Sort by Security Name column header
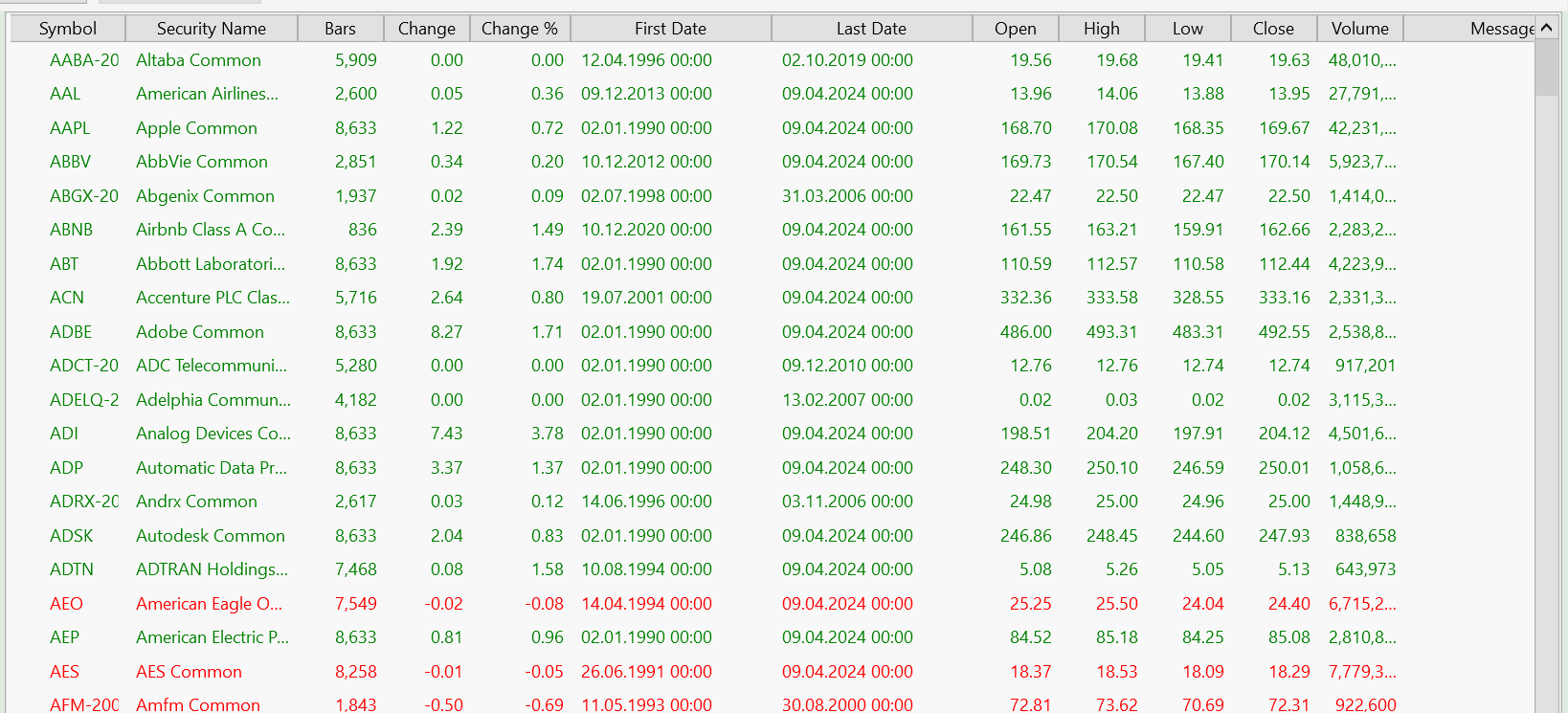1568x713 pixels. click(x=211, y=29)
